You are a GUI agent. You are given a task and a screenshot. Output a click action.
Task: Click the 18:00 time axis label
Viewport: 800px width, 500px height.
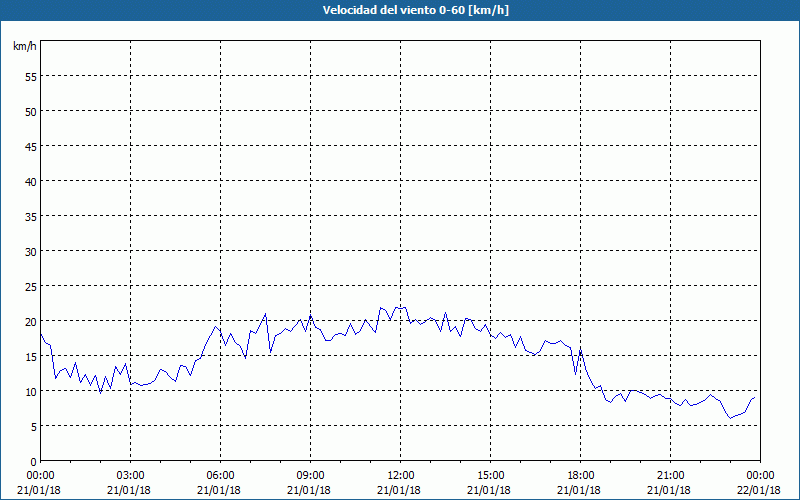click(581, 476)
